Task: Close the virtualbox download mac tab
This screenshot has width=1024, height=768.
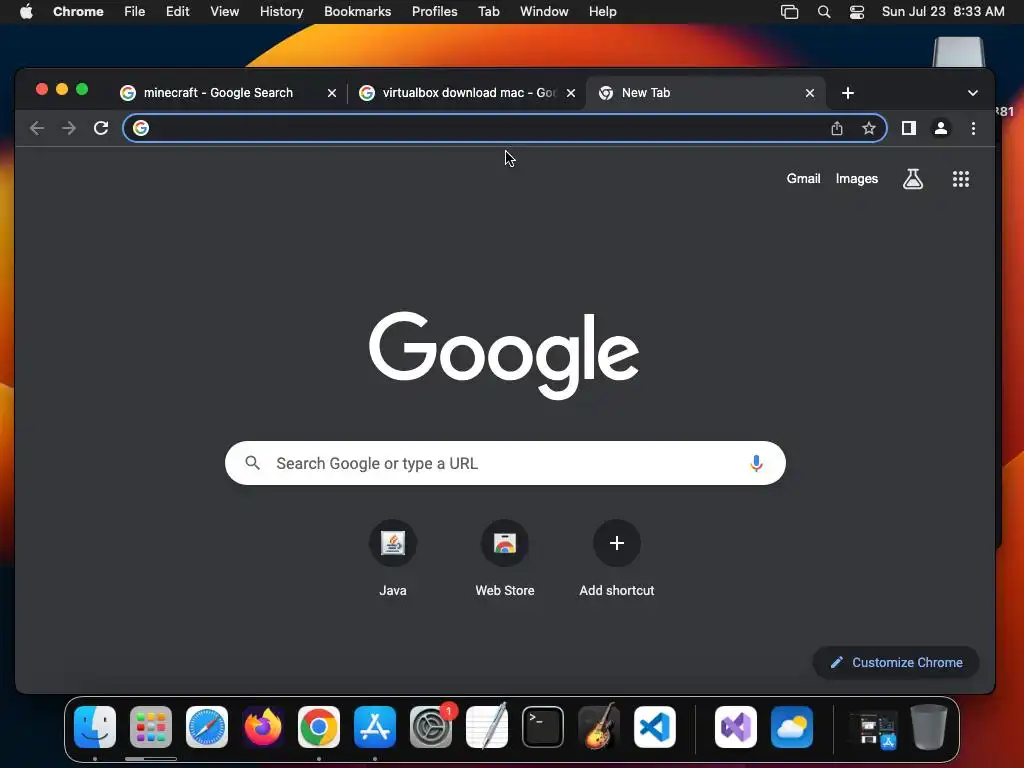Action: point(571,93)
